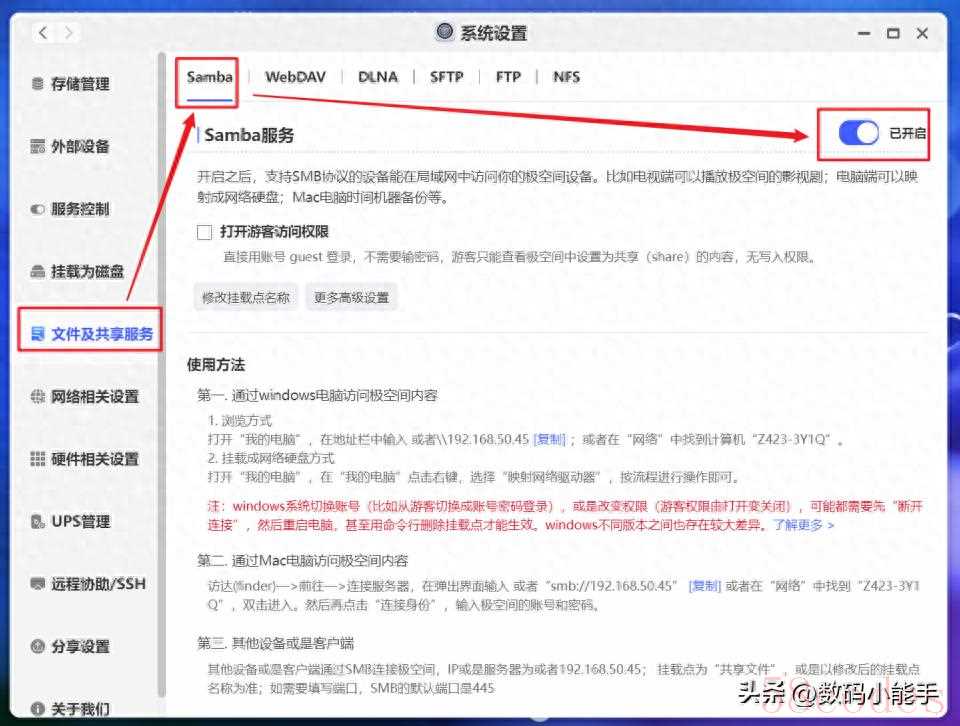Open 网络相关设置 globe icon
Image resolution: width=960 pixels, height=726 pixels.
38,397
